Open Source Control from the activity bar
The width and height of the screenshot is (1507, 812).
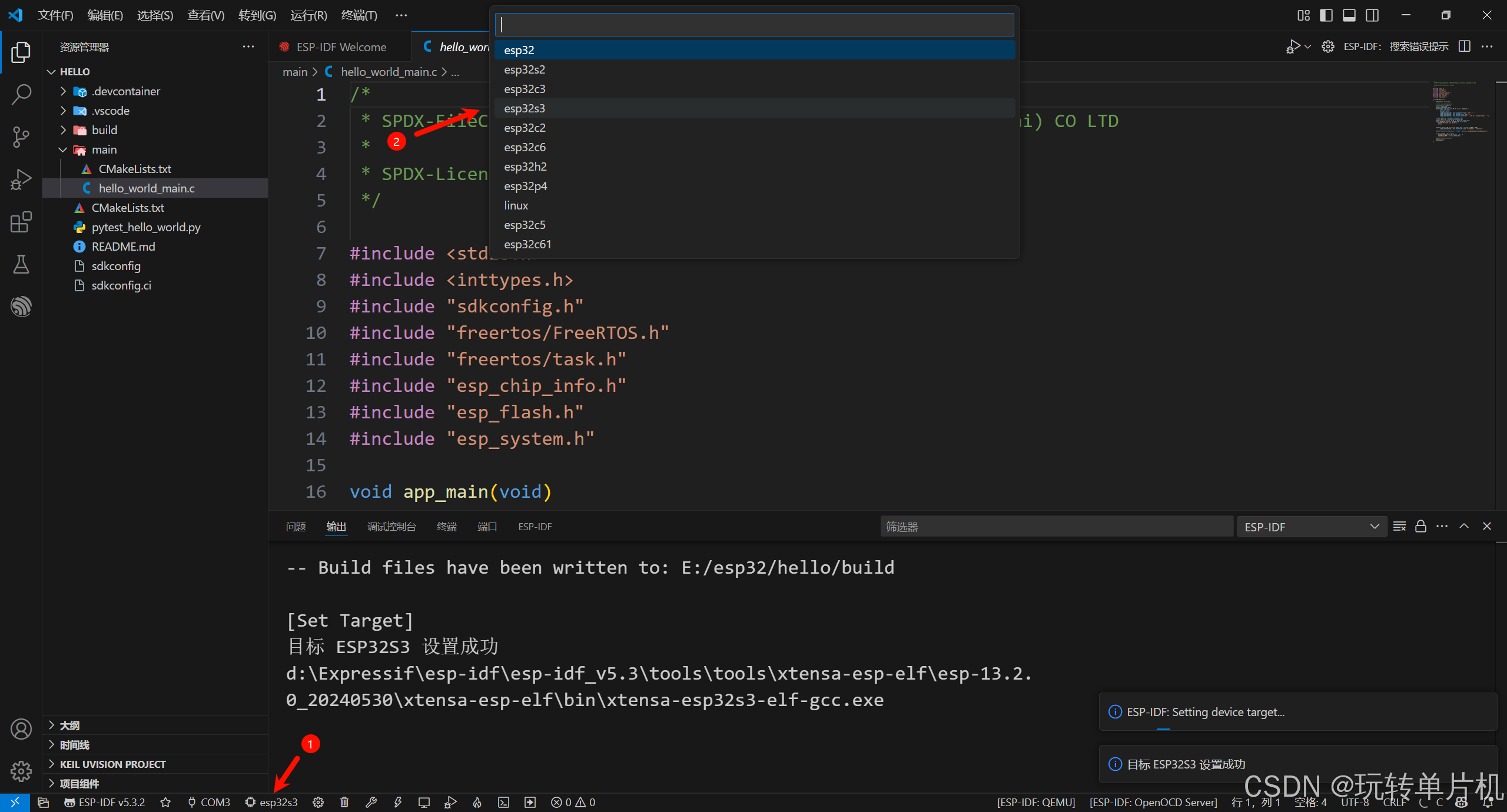click(21, 137)
